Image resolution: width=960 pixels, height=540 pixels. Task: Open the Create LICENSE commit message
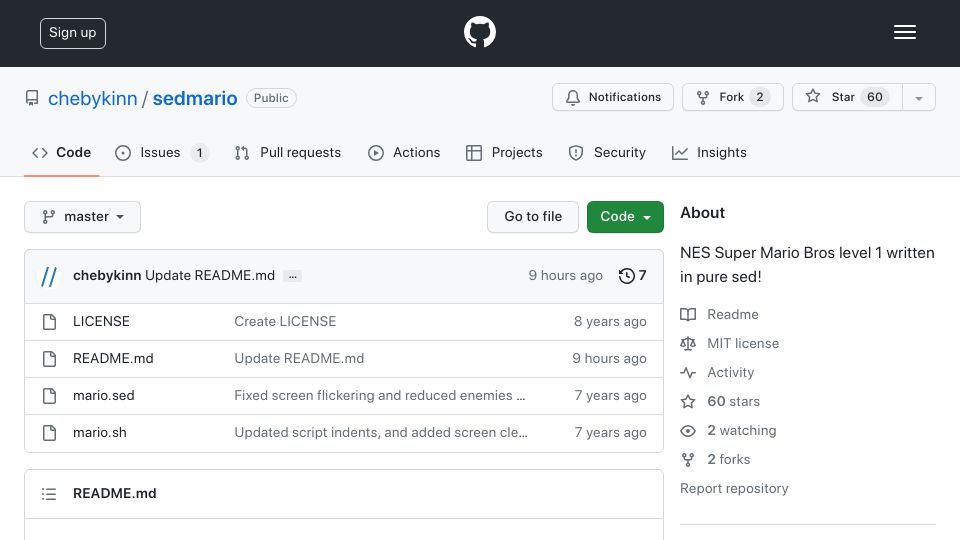click(x=285, y=321)
